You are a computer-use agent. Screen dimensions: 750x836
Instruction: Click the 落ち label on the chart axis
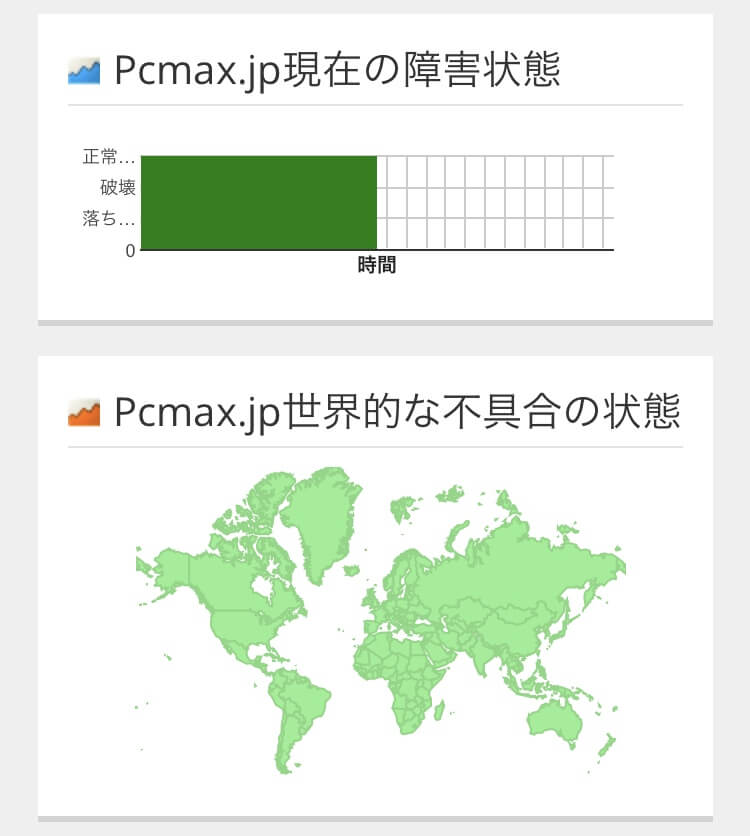(x=108, y=219)
